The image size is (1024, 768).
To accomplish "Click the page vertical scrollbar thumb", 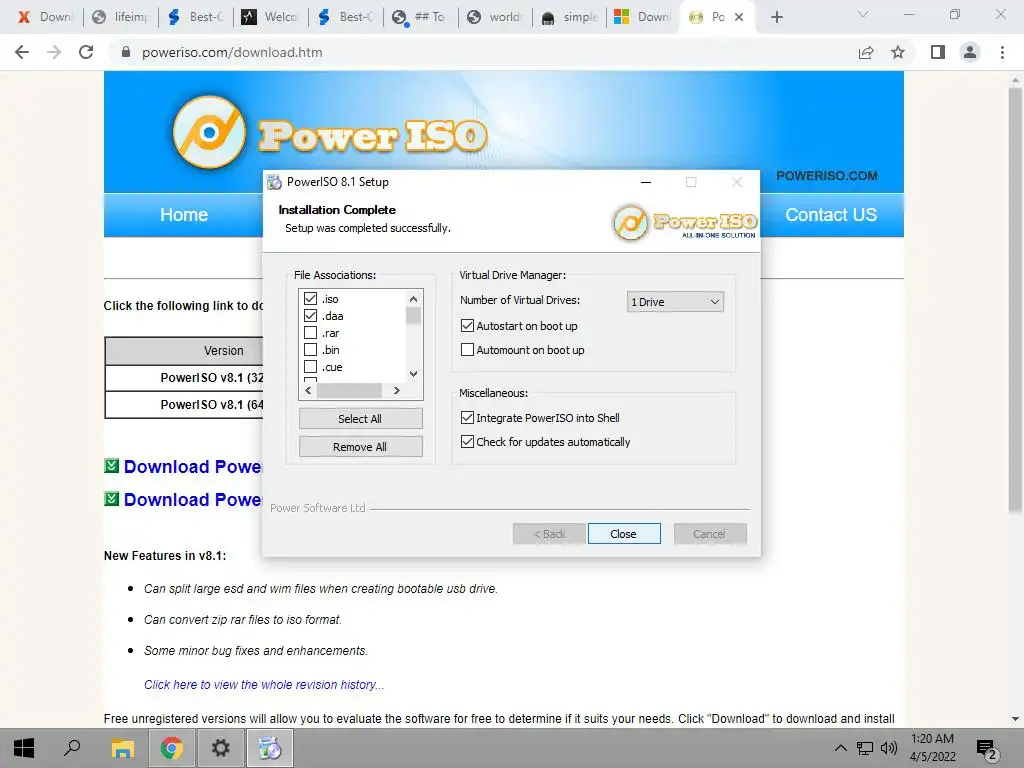I will click(x=1015, y=300).
